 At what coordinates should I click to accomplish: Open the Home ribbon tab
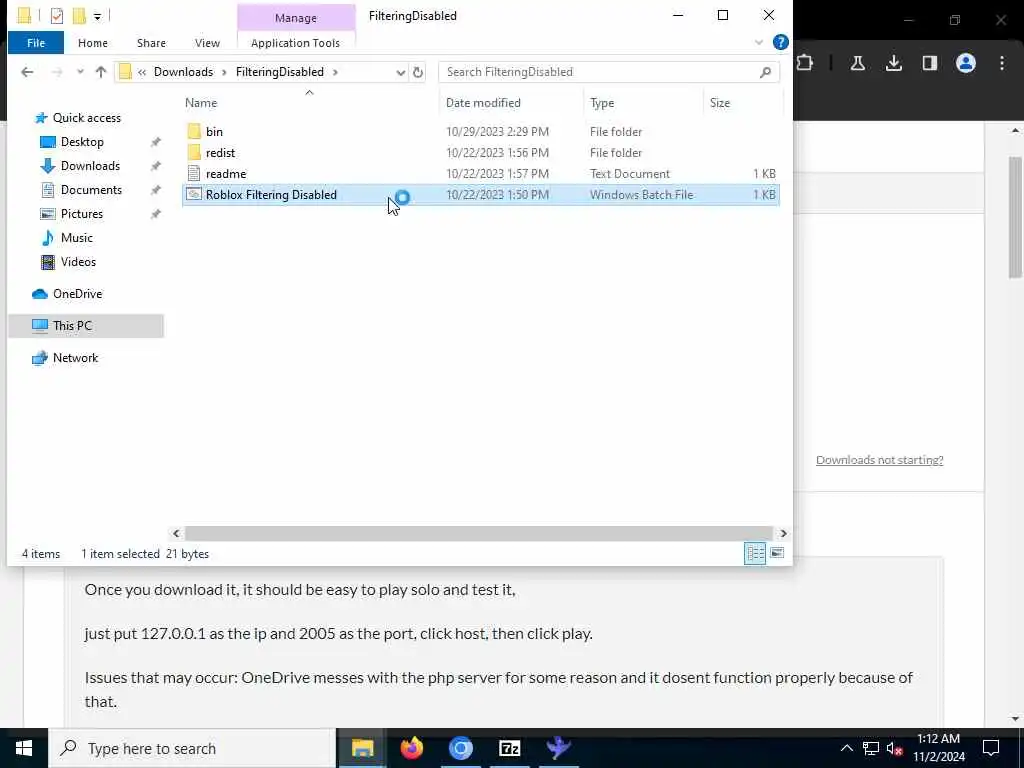point(93,43)
